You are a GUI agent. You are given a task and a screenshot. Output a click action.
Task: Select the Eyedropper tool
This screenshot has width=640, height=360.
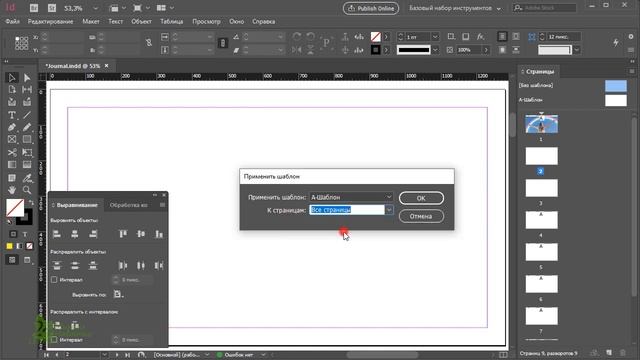tap(27, 178)
